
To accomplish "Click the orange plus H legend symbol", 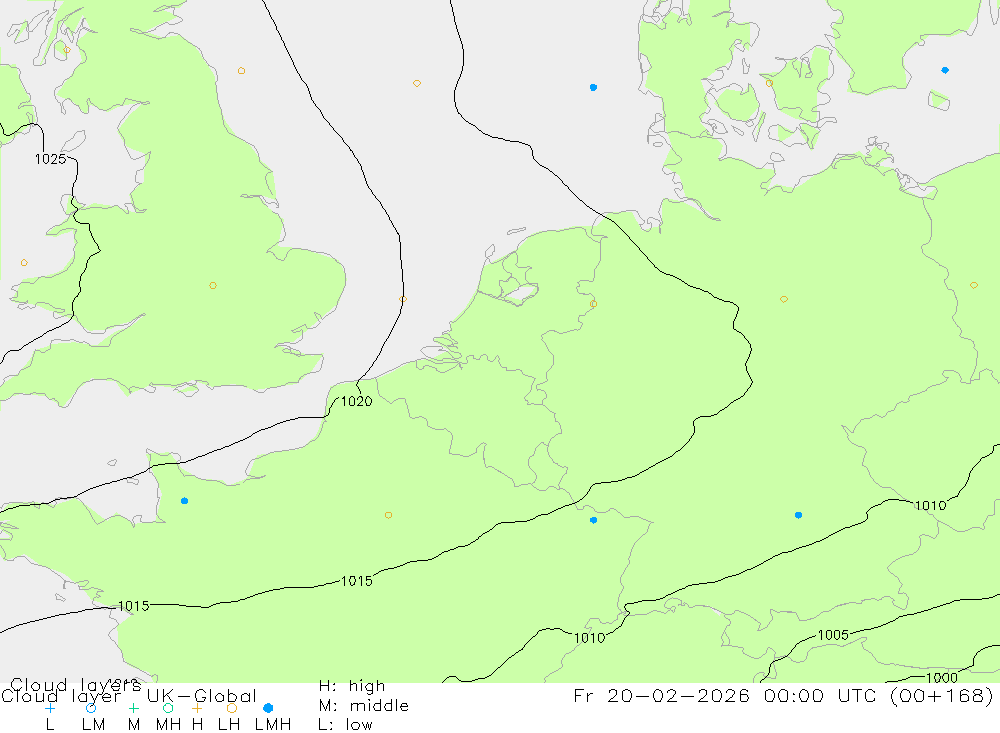I will [197, 708].
